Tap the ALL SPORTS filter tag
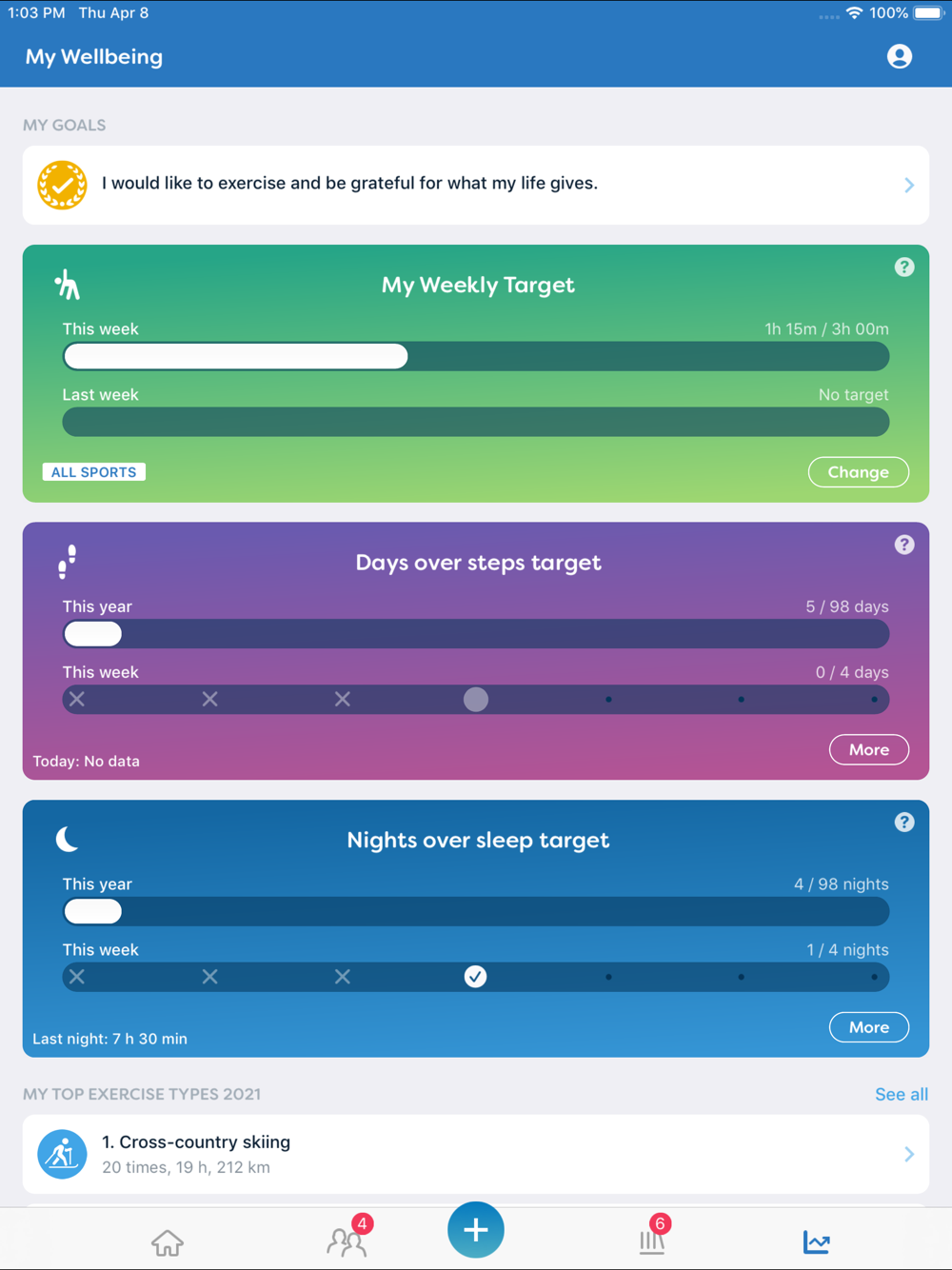 point(93,472)
